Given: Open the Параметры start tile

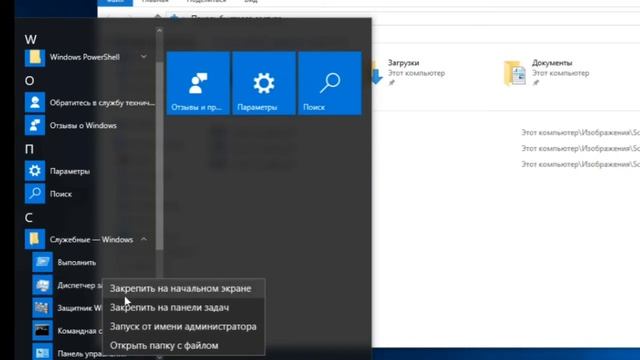Looking at the screenshot, I should [x=264, y=83].
